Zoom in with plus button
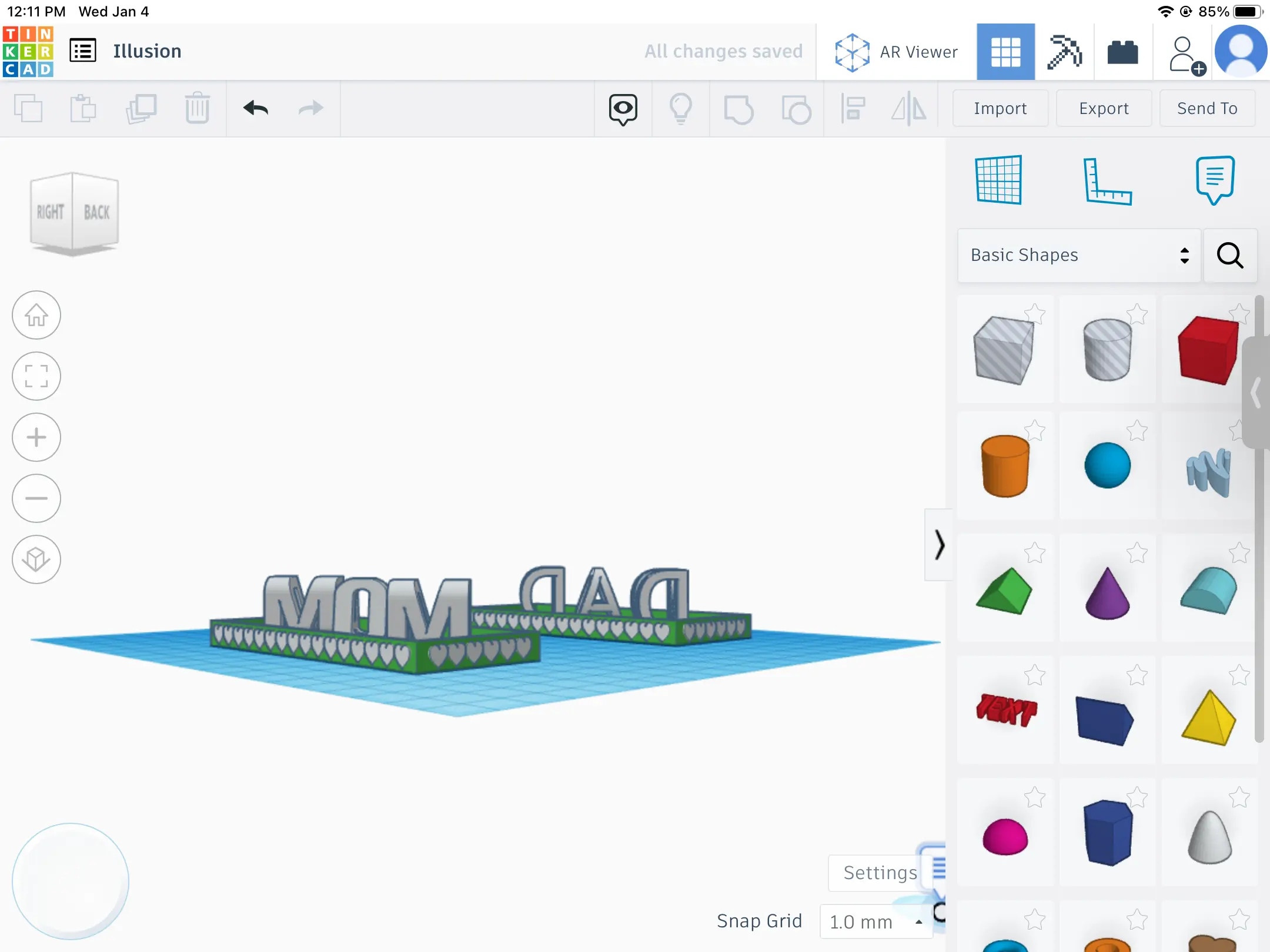The height and width of the screenshot is (952, 1270). (x=36, y=437)
